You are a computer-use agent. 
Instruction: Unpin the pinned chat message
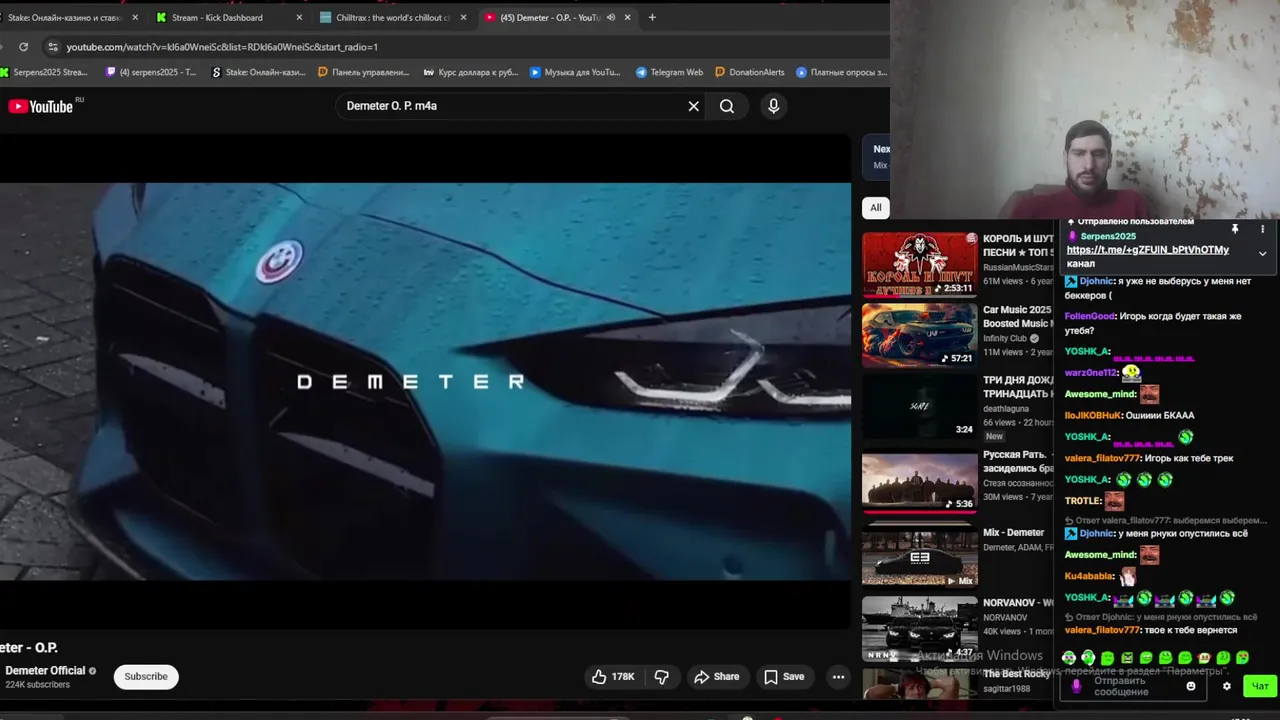click(x=1235, y=229)
